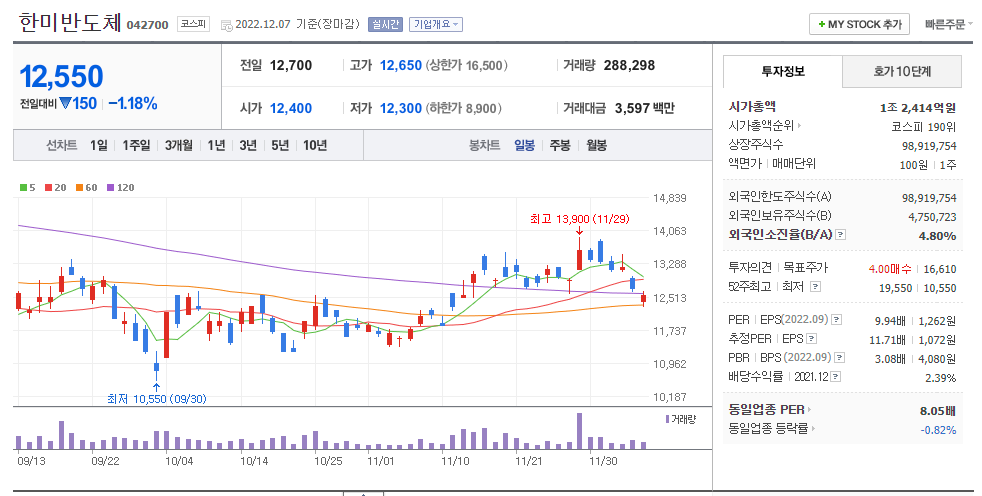This screenshot has width=982, height=496.
Task: Click the purple 120-day moving average legend
Action: [x=121, y=187]
